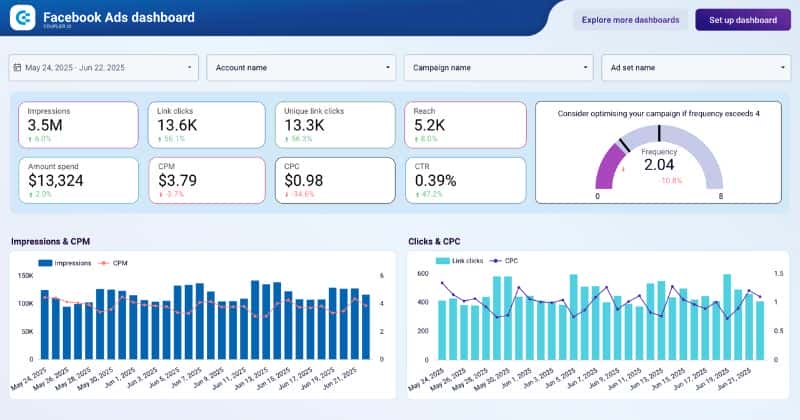Viewport: 800px width, 420px height.
Task: Open the date range dropdown
Action: [104, 68]
